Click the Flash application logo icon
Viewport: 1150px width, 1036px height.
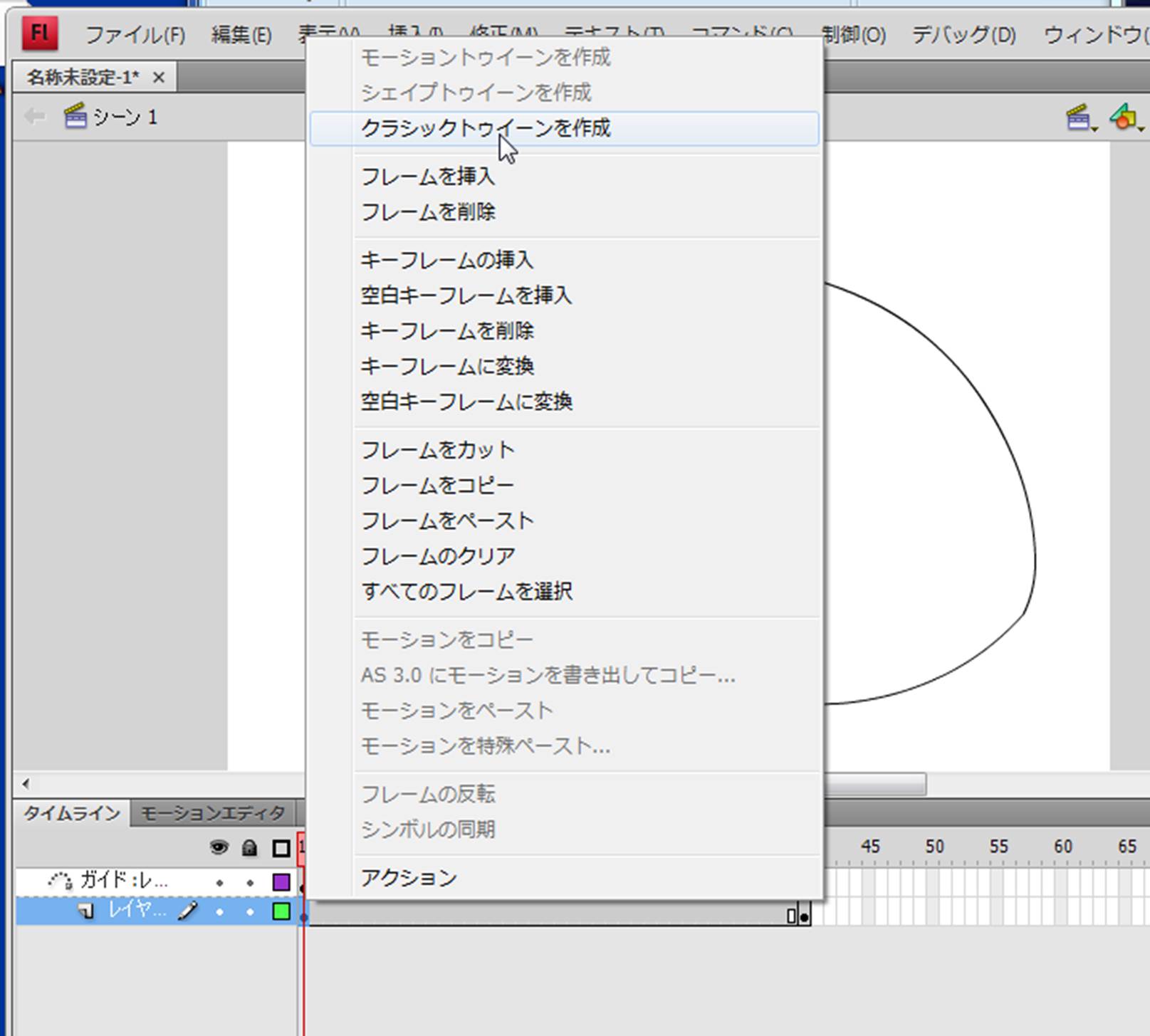pyautogui.click(x=40, y=33)
